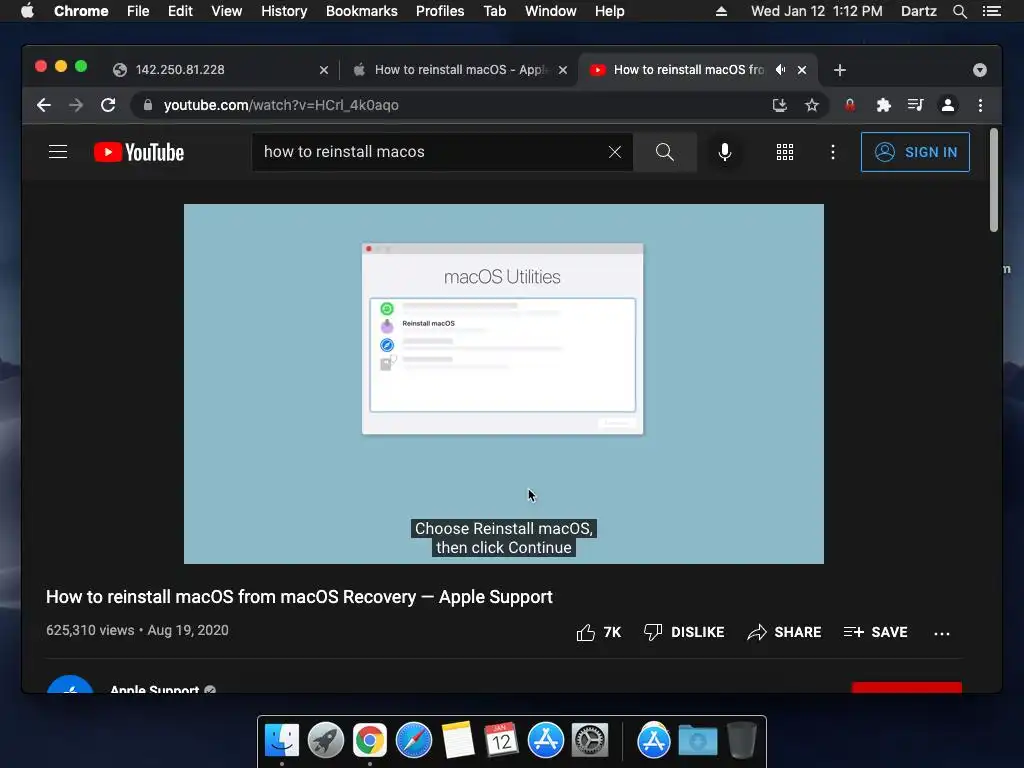Open the Bookmarks menu

(x=362, y=11)
